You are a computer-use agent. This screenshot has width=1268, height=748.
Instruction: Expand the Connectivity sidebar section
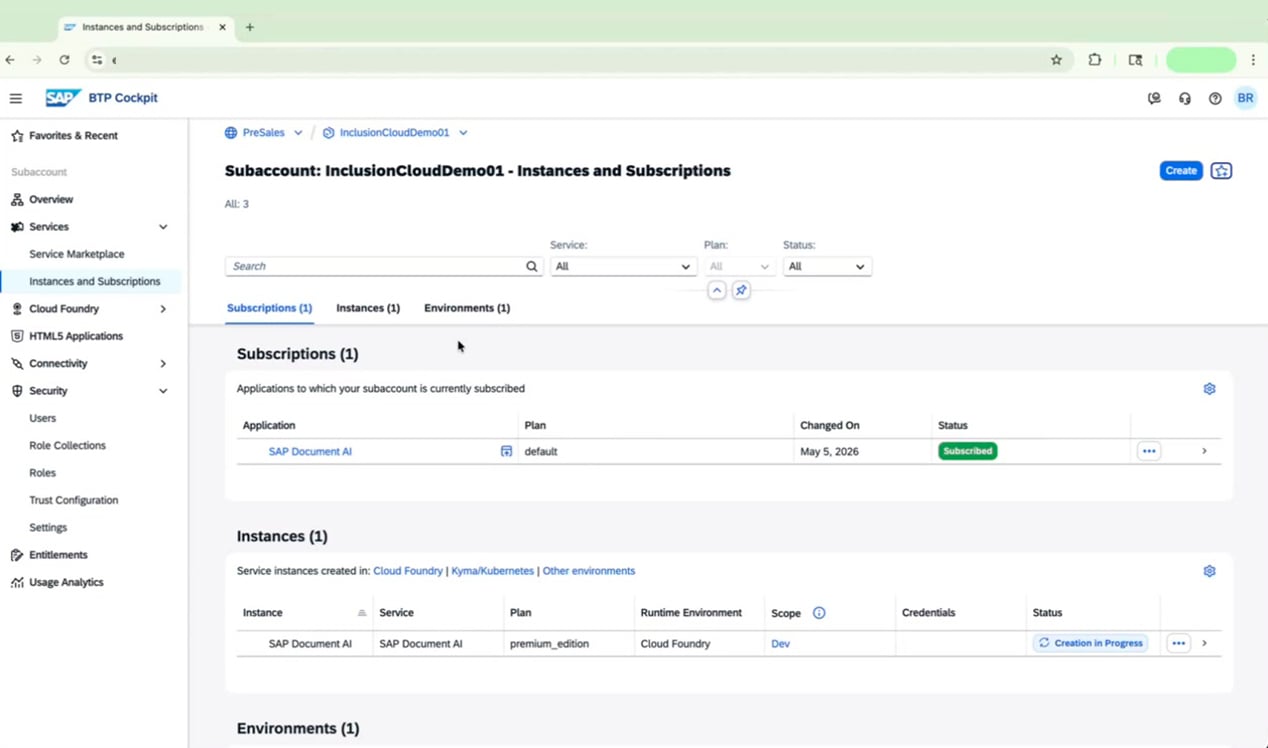[x=163, y=364]
